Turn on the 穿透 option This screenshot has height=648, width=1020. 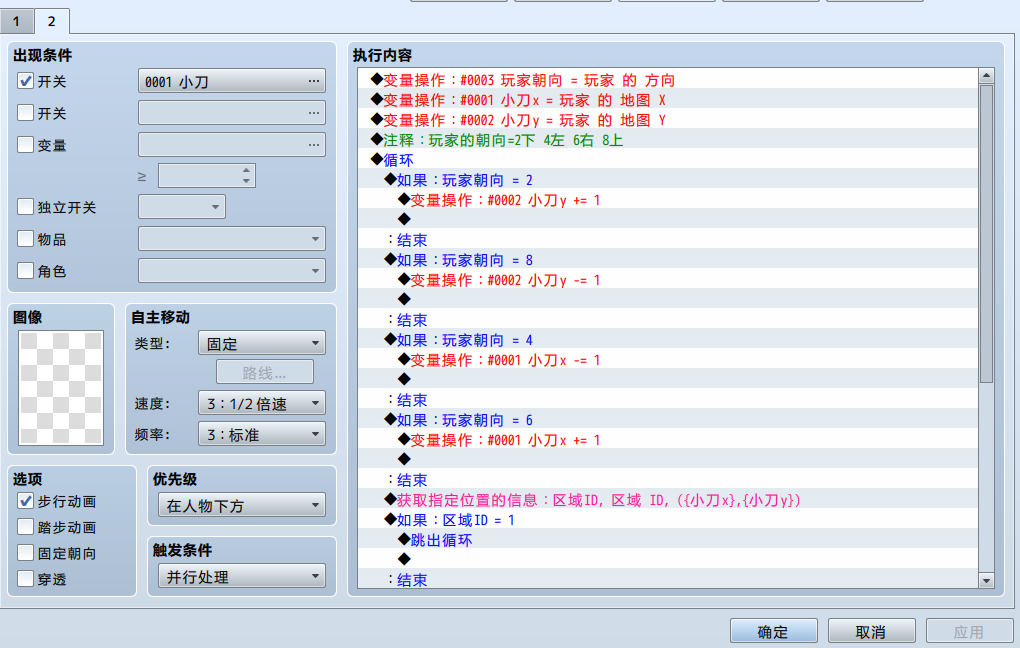click(25, 578)
